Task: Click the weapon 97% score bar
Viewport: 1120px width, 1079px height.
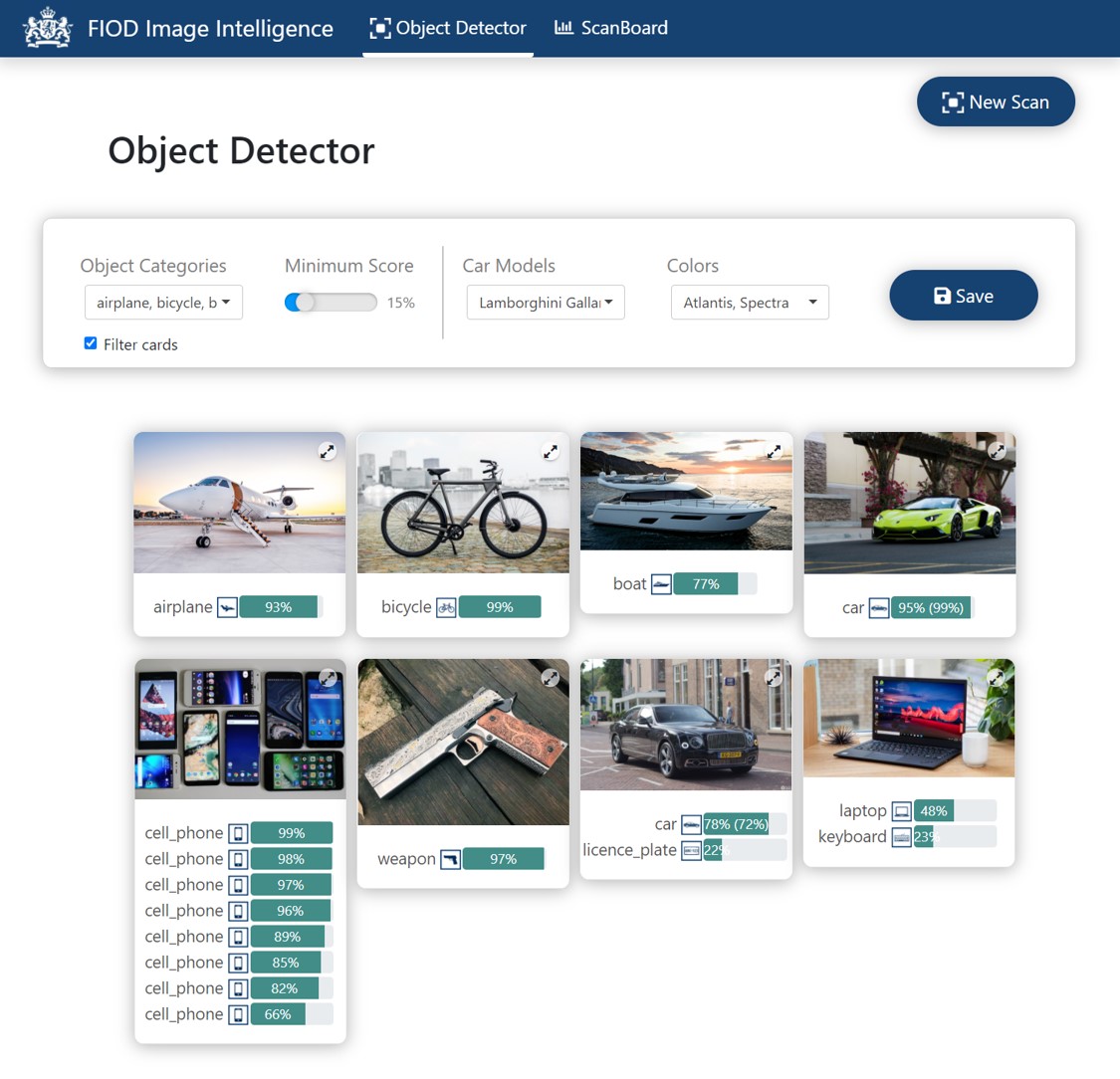Action: coord(504,859)
